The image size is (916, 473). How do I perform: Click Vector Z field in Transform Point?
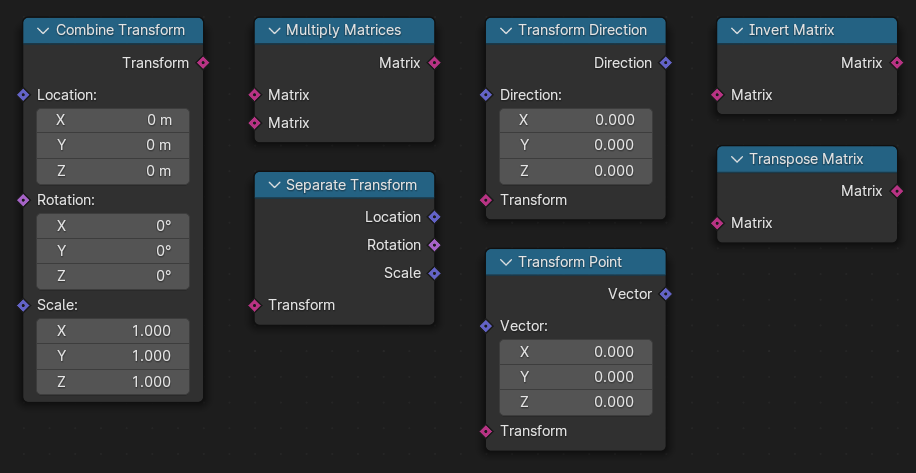point(576,402)
